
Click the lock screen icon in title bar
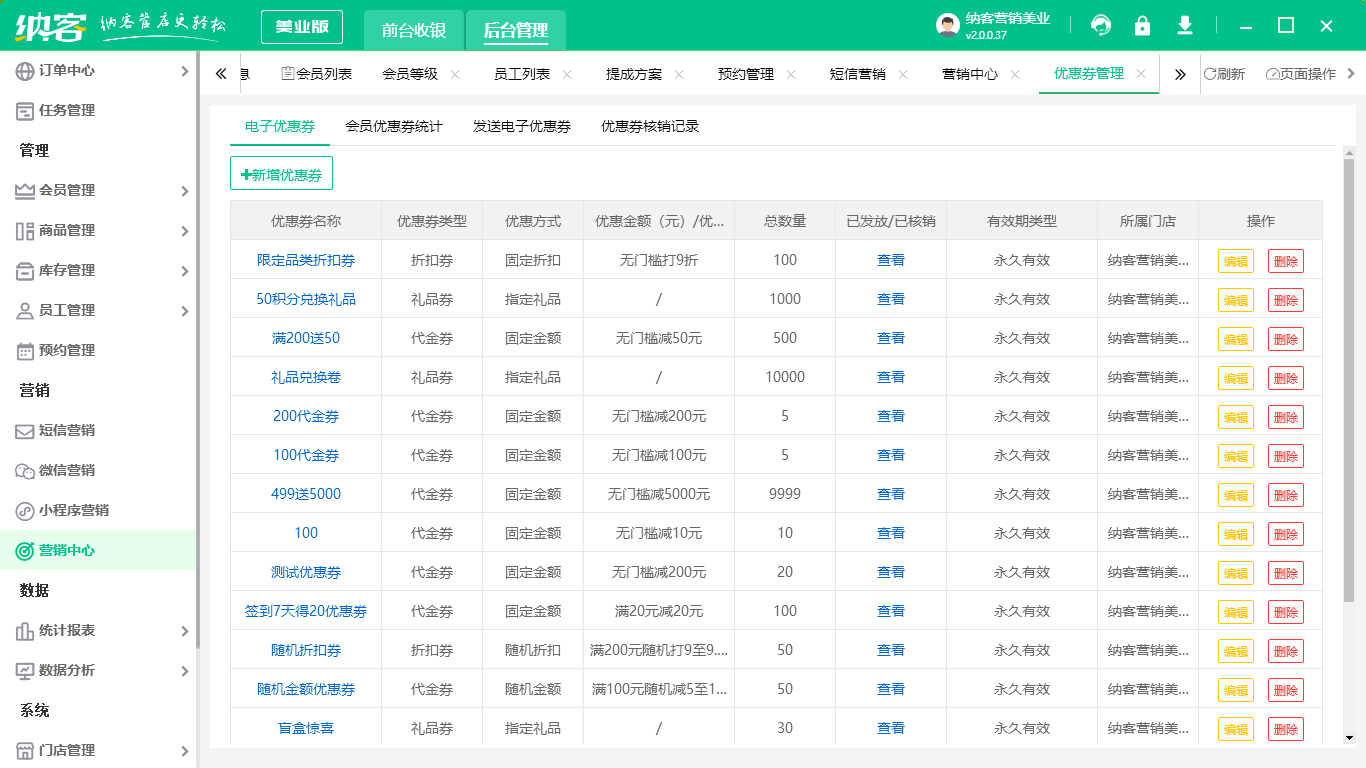click(x=1142, y=25)
